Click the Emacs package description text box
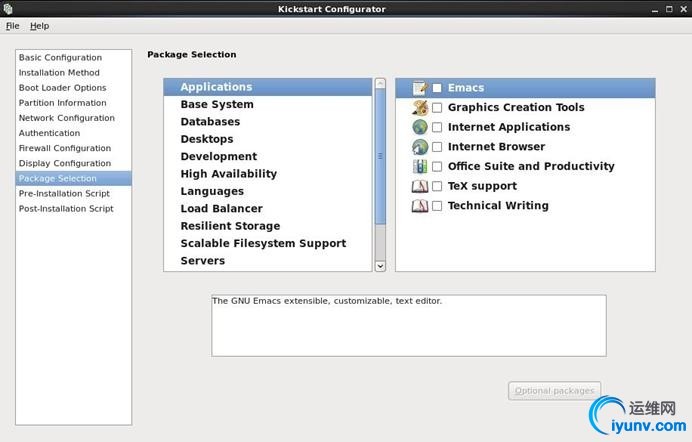The width and height of the screenshot is (692, 442). point(409,326)
